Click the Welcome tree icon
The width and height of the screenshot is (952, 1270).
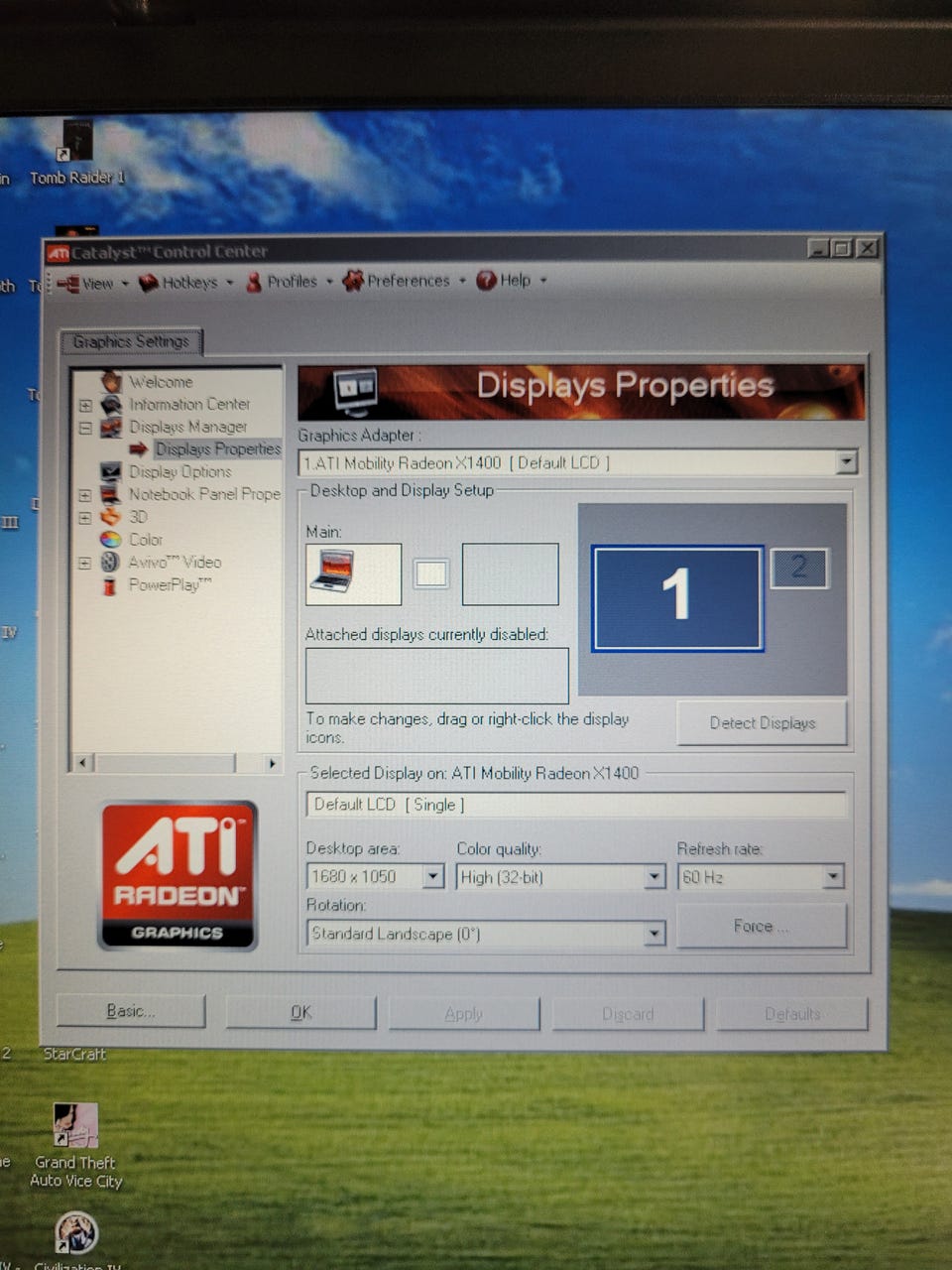pos(111,381)
